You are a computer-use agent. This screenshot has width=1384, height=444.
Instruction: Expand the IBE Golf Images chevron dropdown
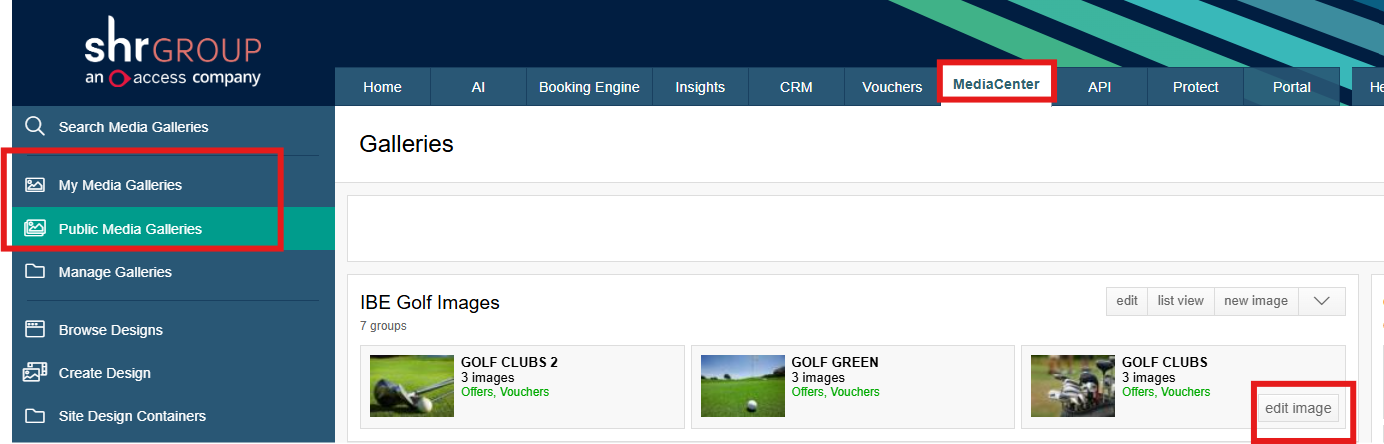pos(1322,301)
